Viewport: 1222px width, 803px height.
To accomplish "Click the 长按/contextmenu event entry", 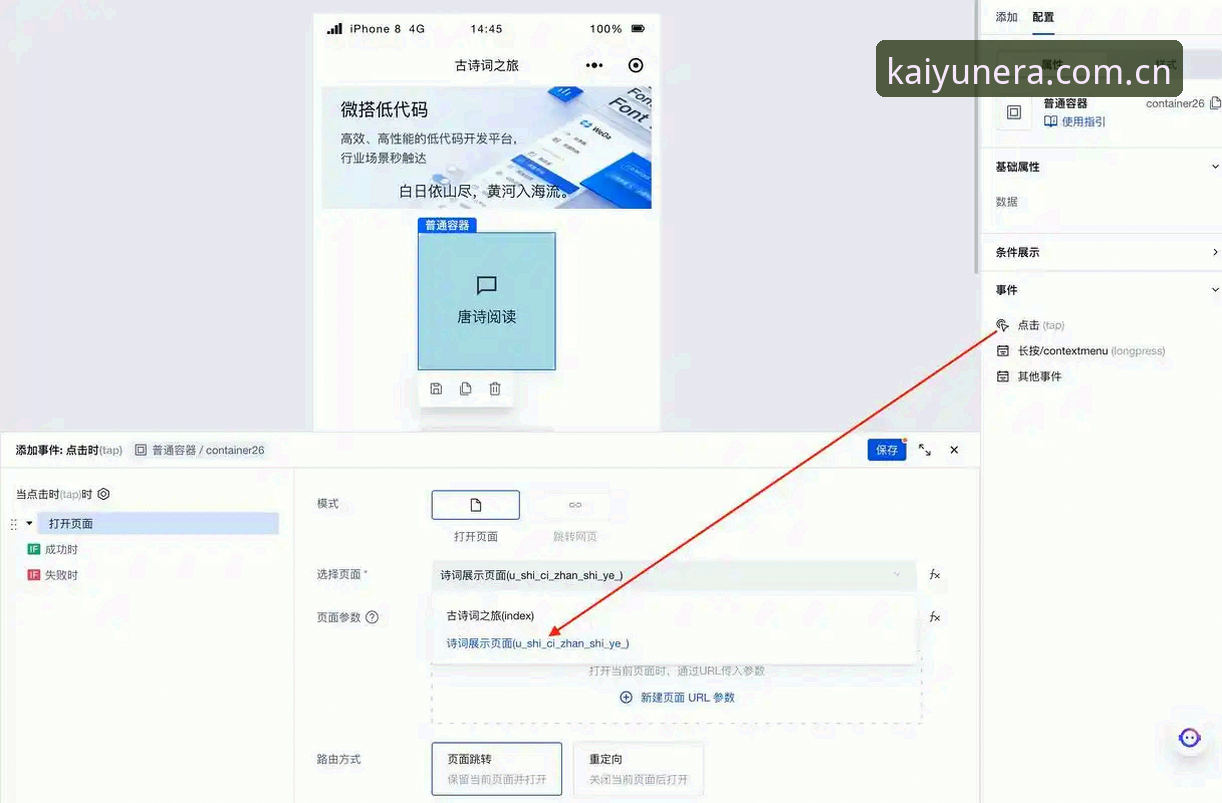I will point(1091,351).
